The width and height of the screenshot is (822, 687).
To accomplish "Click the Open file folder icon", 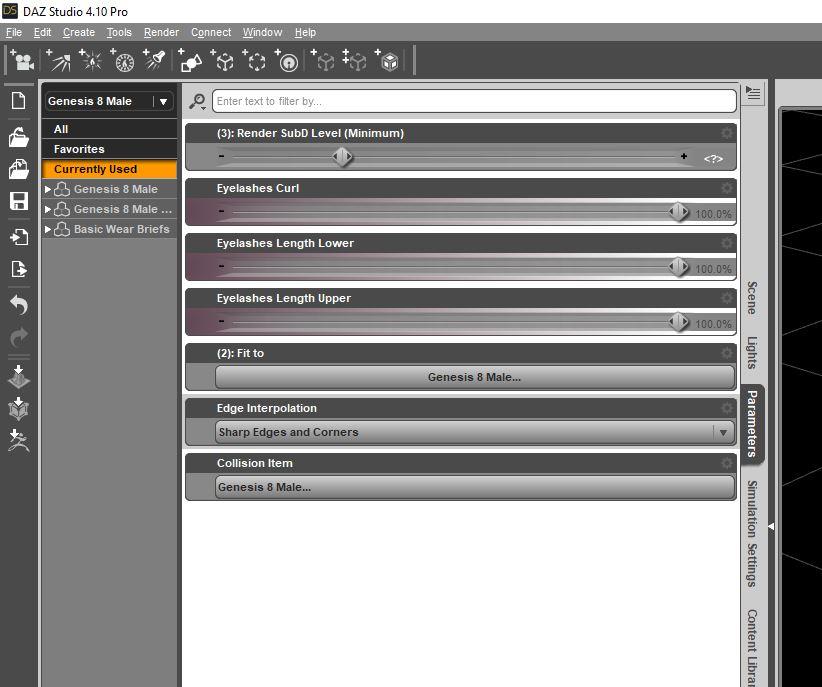I will [x=19, y=137].
